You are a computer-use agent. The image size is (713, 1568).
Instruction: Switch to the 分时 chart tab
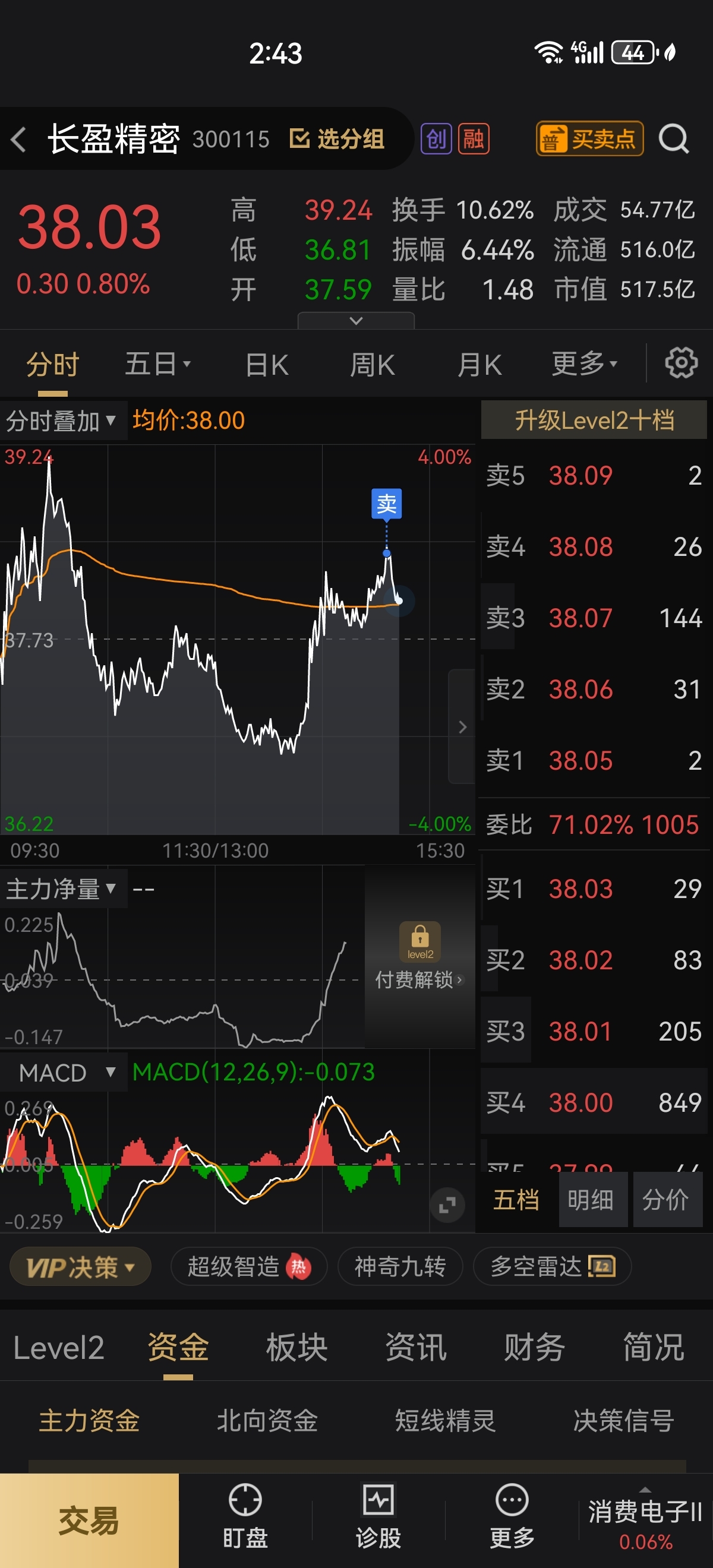coord(52,365)
